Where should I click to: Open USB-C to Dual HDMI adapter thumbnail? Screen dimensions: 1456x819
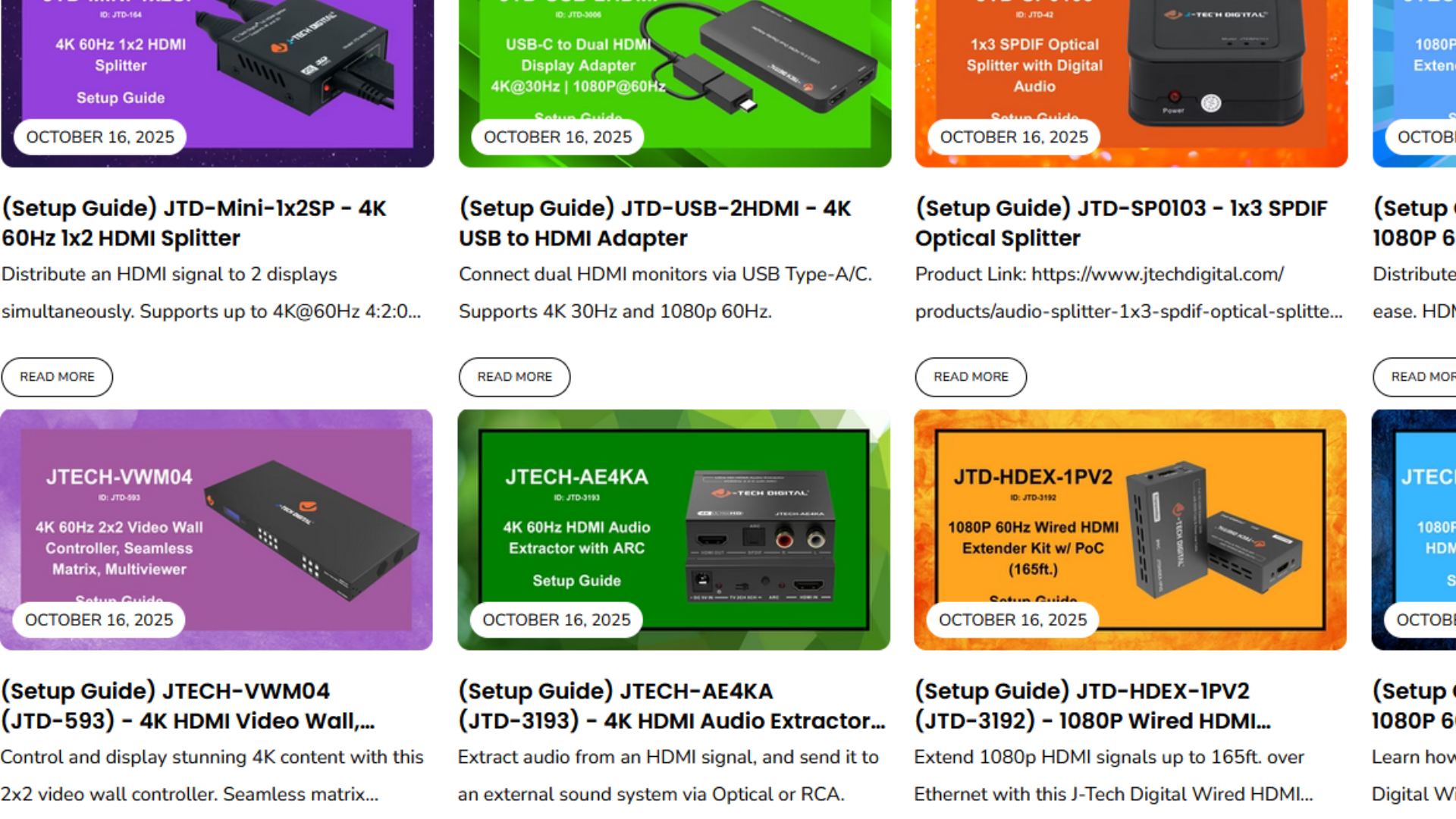[675, 83]
